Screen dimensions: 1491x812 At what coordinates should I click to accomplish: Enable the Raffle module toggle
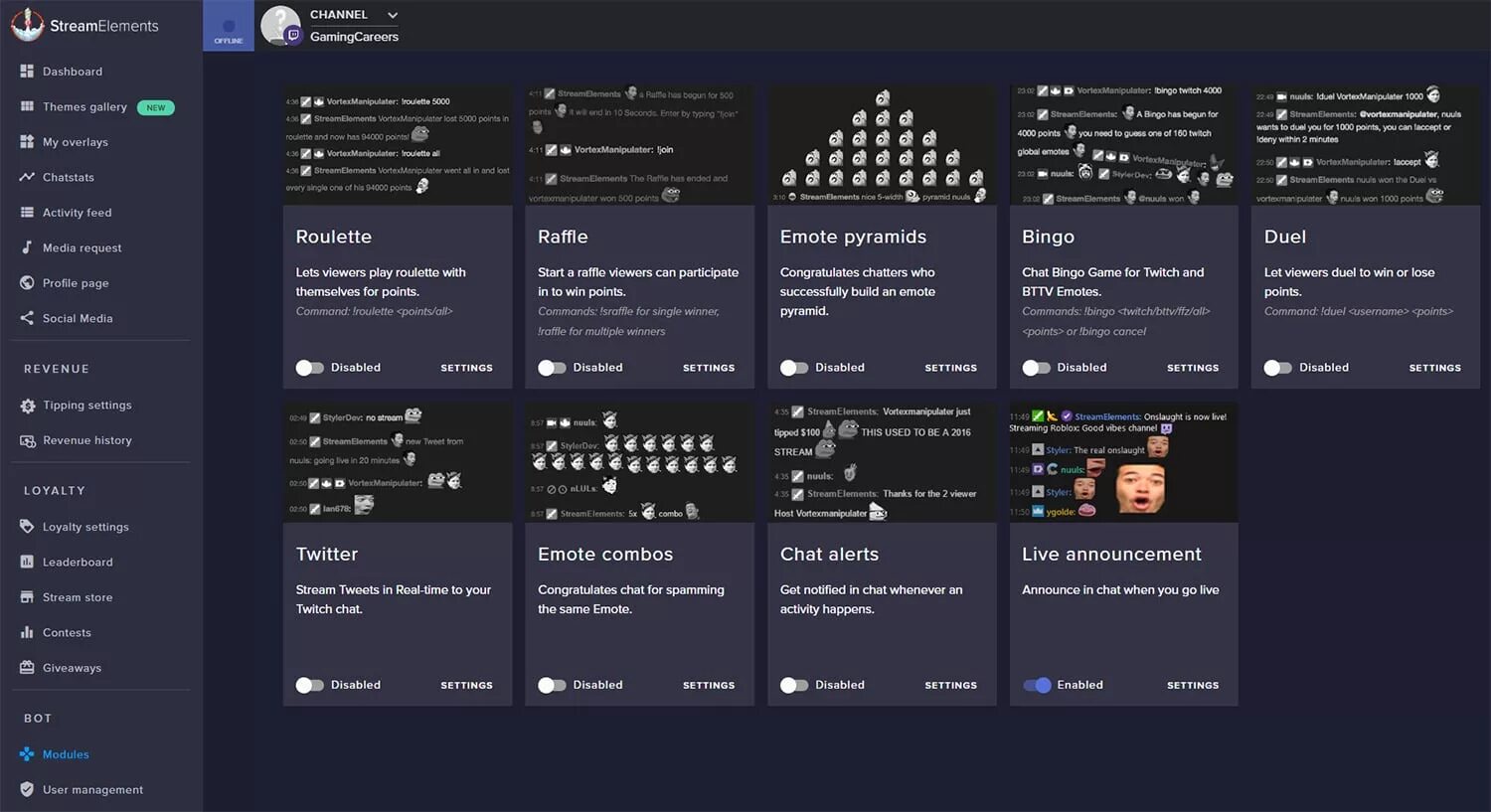pyautogui.click(x=552, y=368)
